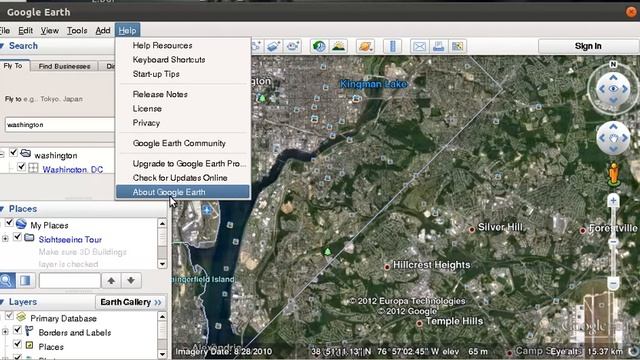Toggle the Borders and Labels checkbox
640x360 pixels.
pyautogui.click(x=17, y=330)
